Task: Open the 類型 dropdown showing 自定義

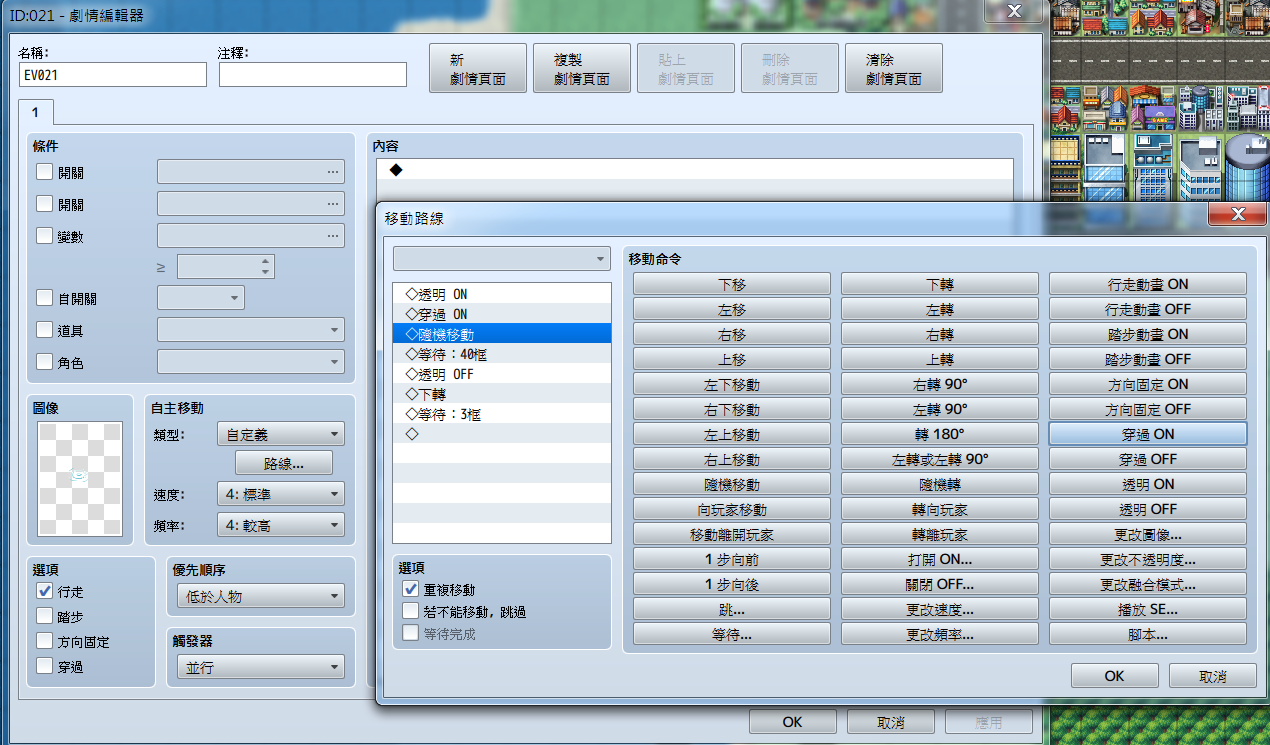Action: point(280,434)
